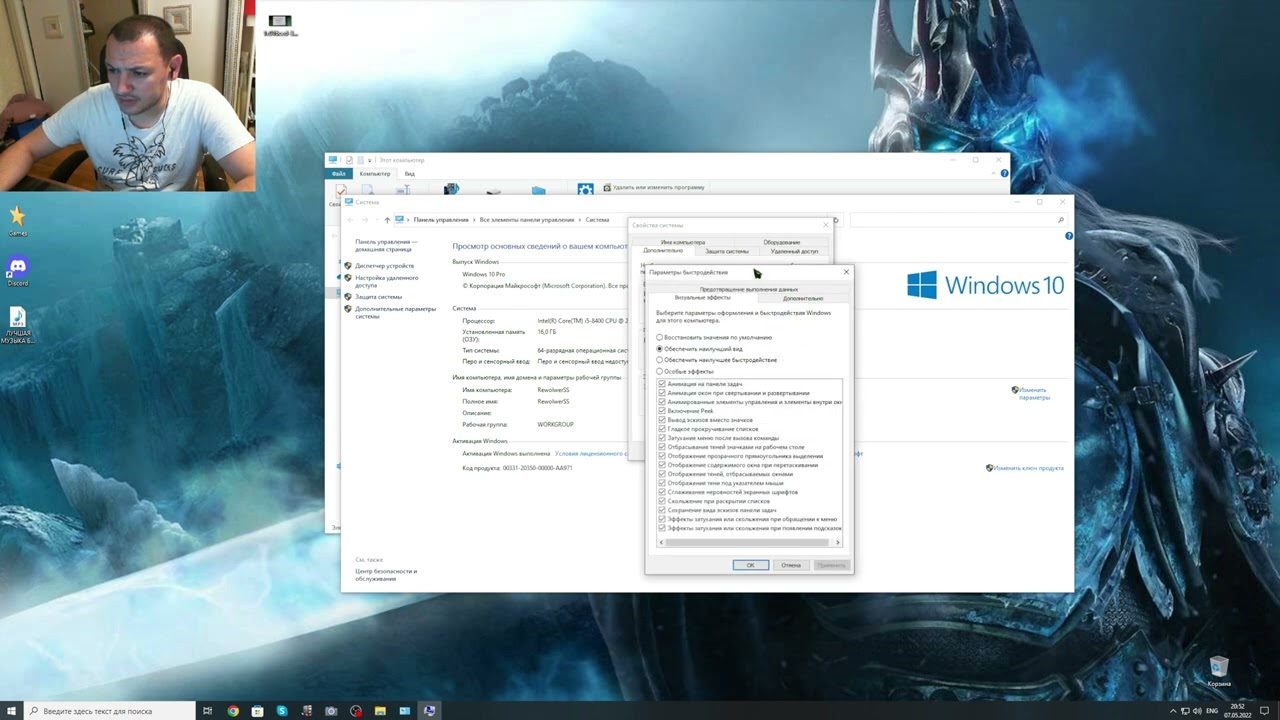Select 'Обеспечить наилучшее быстродействие' radio option
The width and height of the screenshot is (1280, 720).
pos(660,360)
